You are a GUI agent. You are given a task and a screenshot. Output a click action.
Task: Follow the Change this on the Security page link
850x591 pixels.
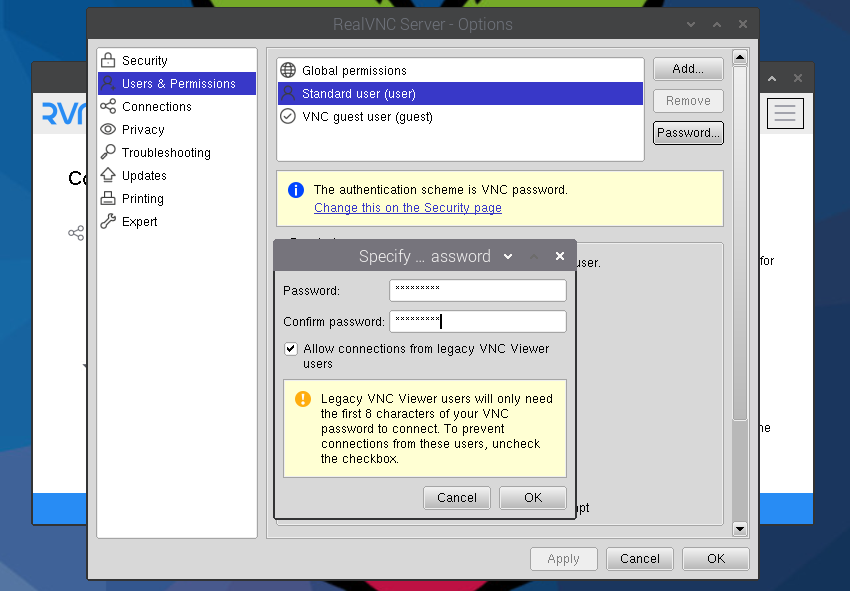pyautogui.click(x=408, y=208)
